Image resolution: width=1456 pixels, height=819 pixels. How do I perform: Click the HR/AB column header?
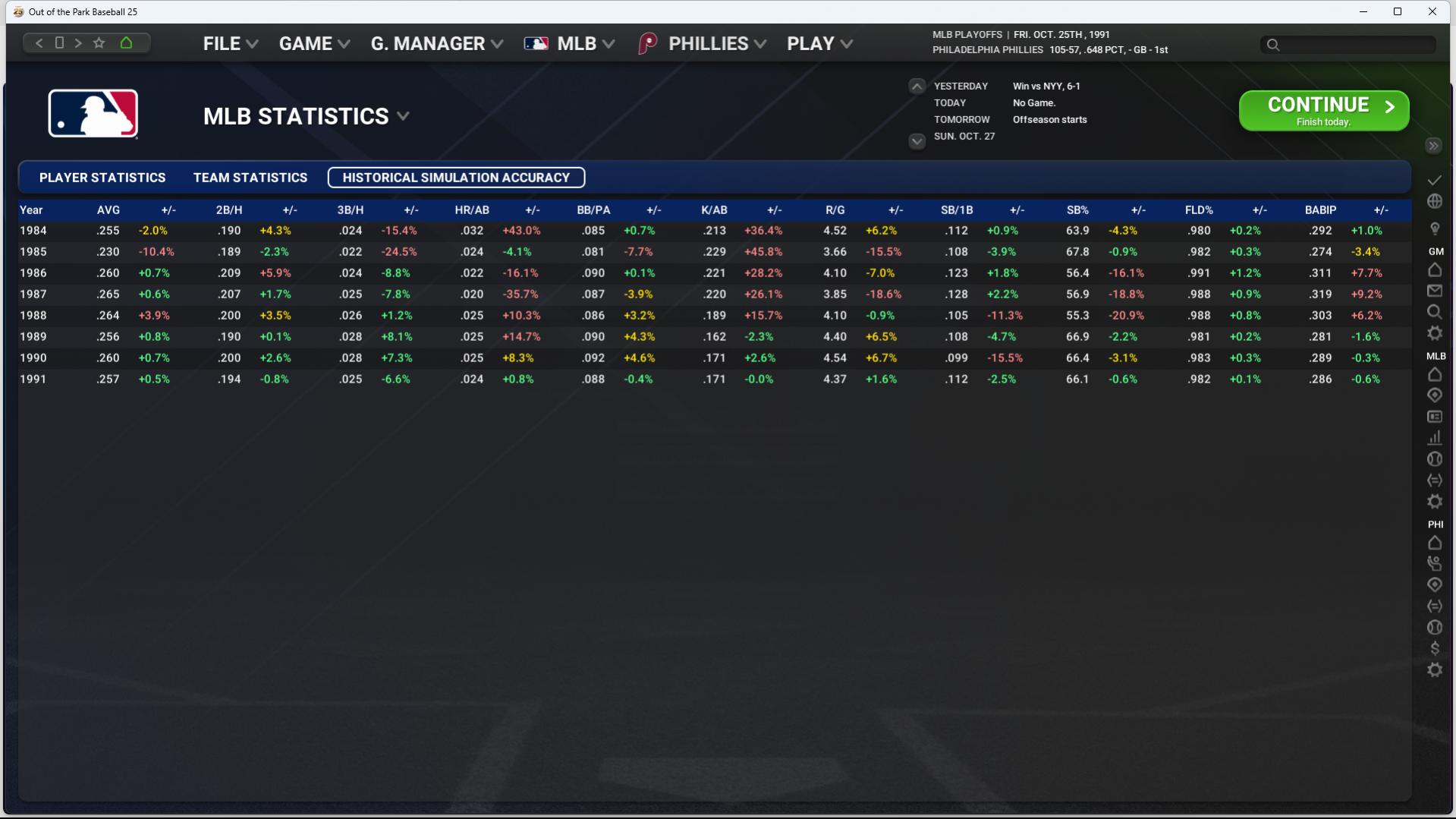pyautogui.click(x=472, y=210)
